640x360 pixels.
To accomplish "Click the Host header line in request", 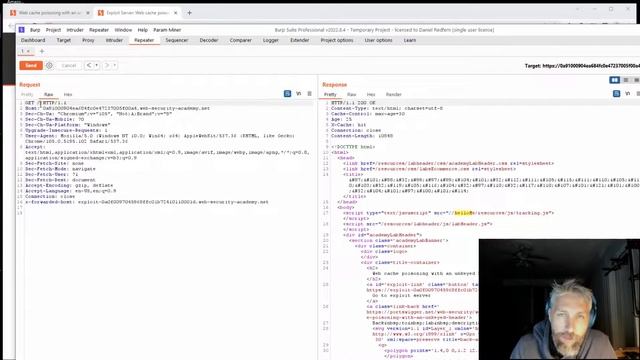I will pyautogui.click(x=118, y=108).
